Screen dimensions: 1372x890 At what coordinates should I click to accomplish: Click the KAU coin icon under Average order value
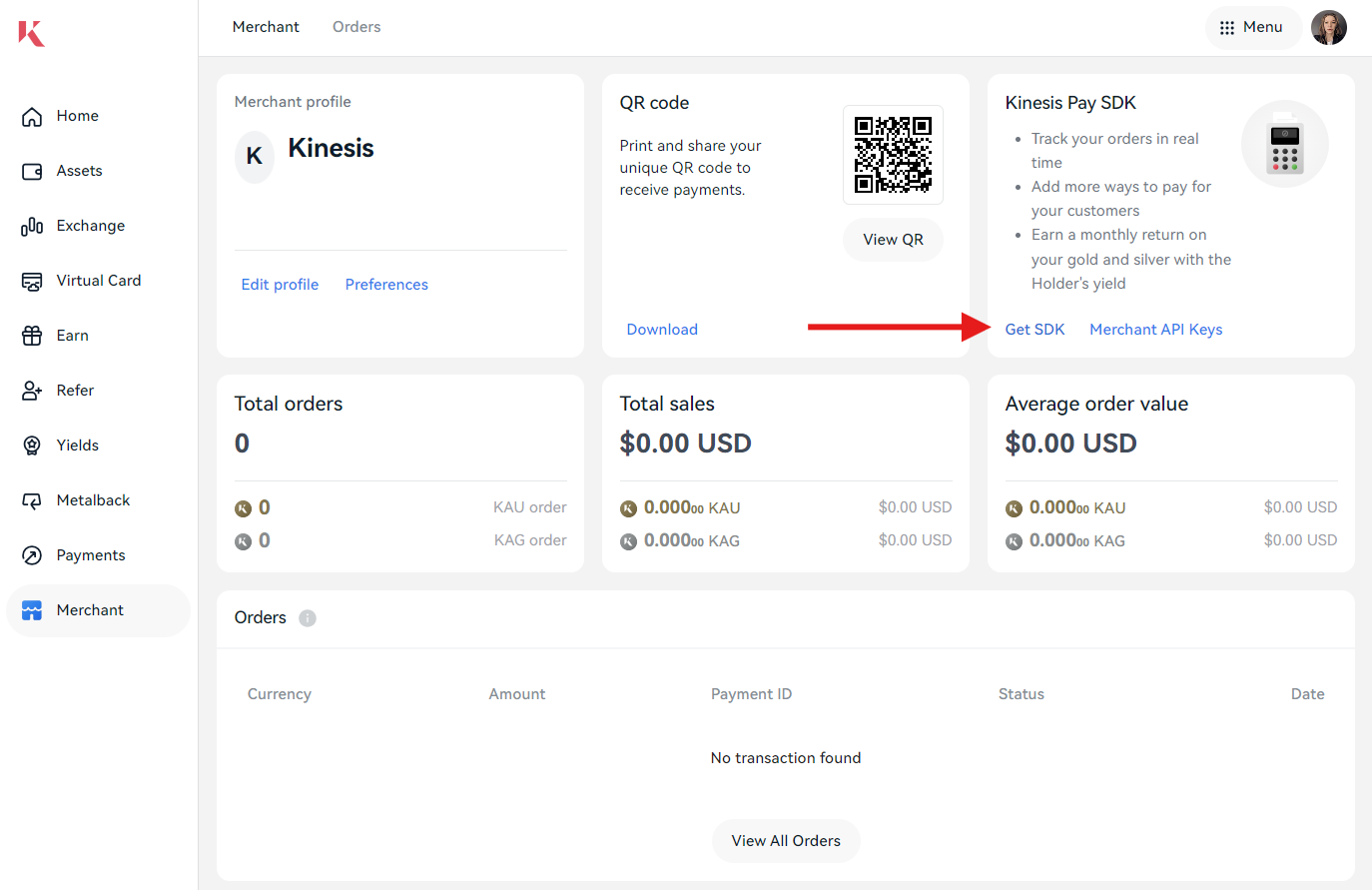[1014, 508]
